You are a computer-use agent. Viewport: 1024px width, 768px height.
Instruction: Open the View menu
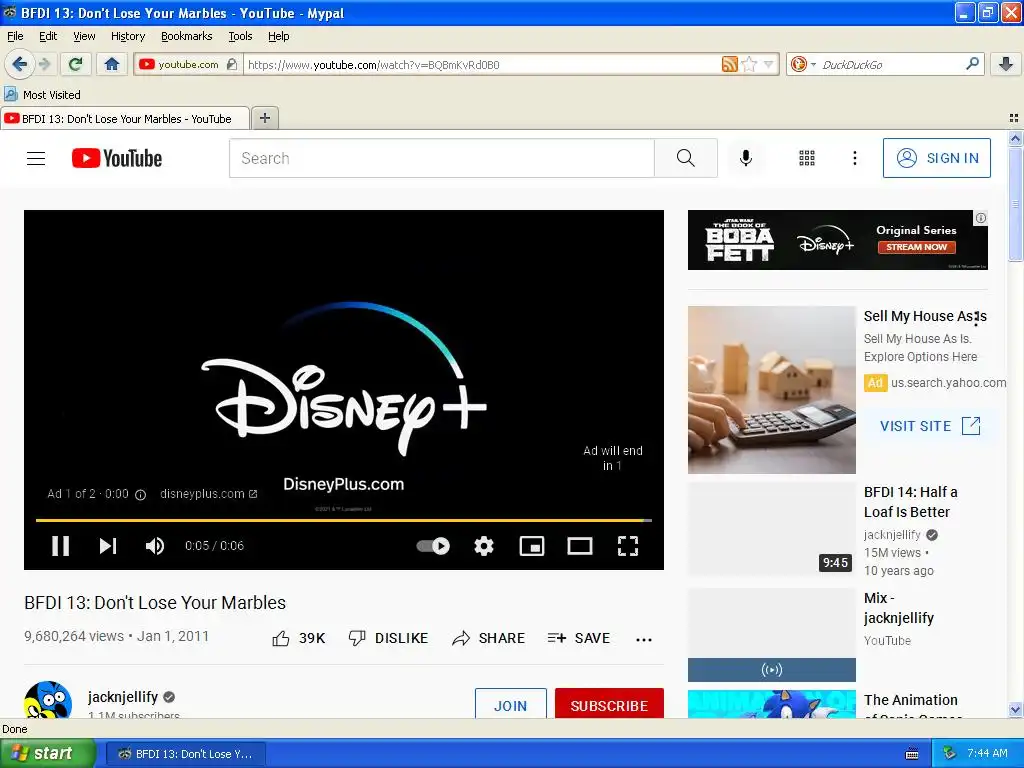[84, 36]
